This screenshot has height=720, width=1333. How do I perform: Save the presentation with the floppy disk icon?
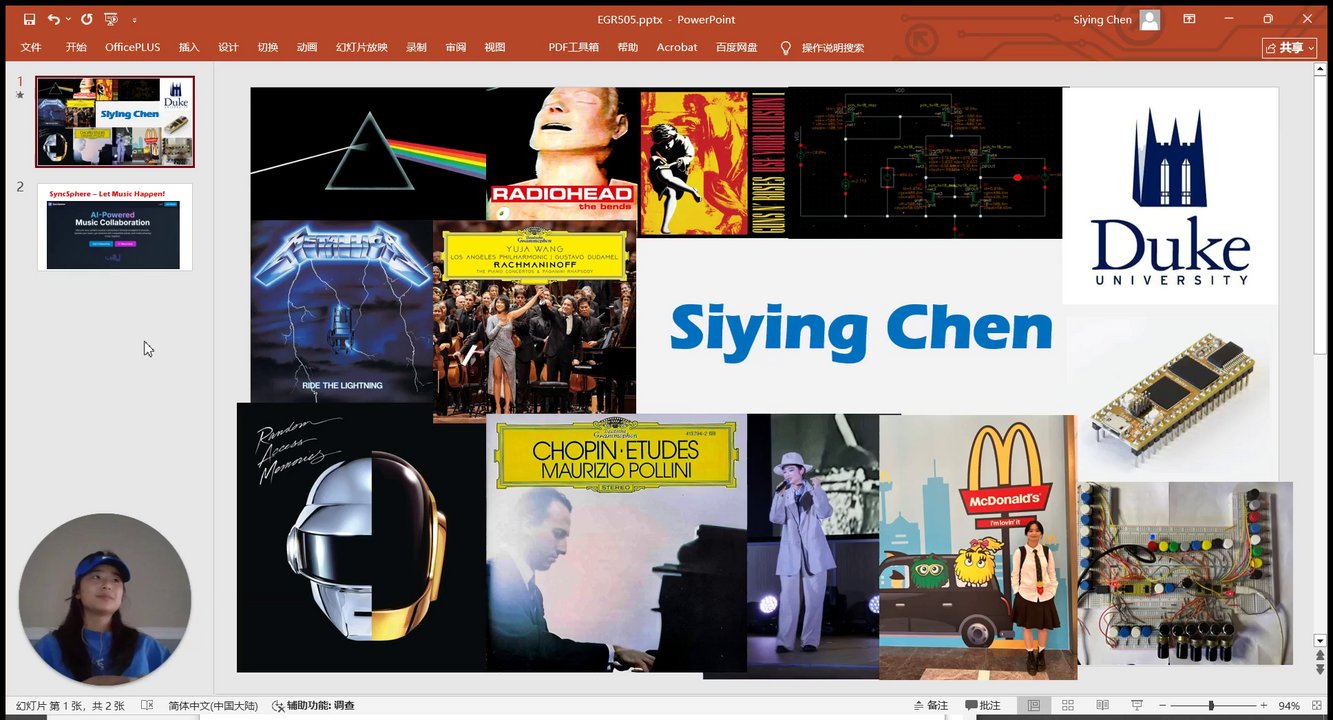(x=29, y=19)
